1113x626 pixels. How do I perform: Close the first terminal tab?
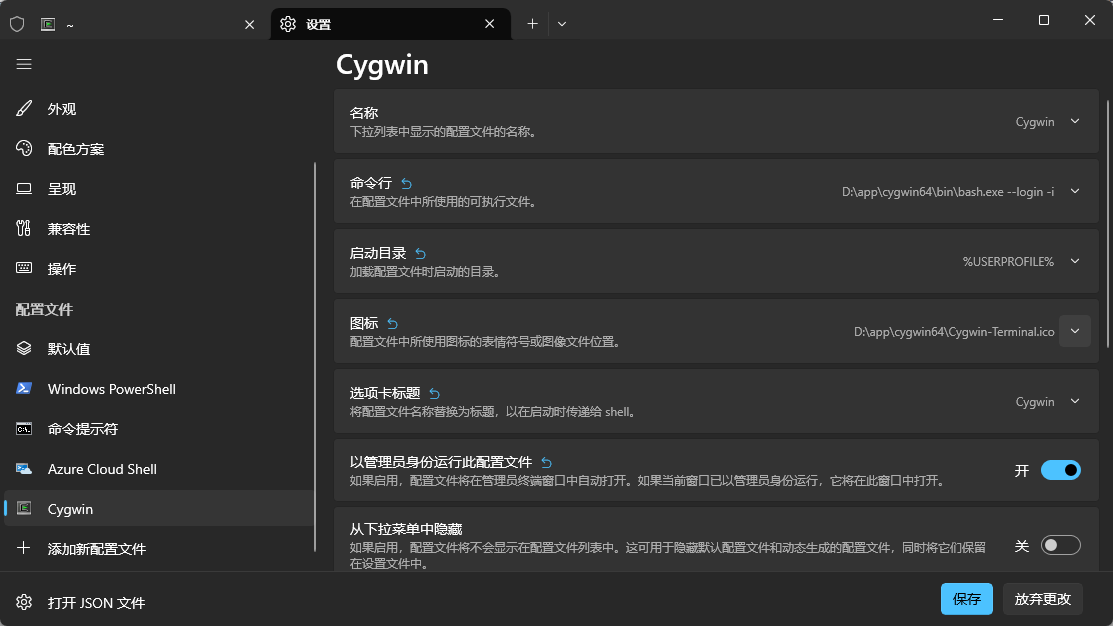pyautogui.click(x=249, y=24)
